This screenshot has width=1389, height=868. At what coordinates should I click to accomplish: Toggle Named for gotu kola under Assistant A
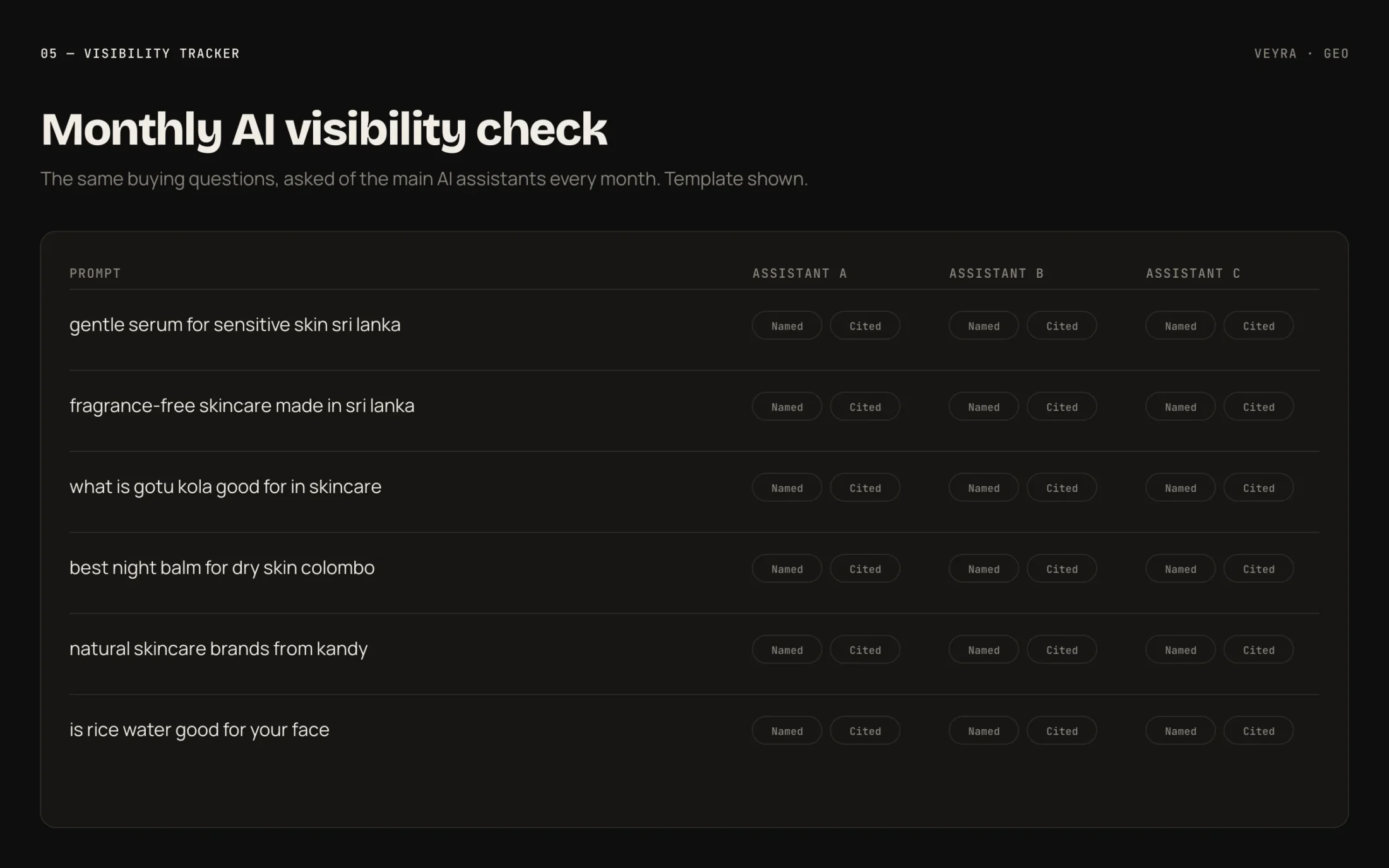pos(787,487)
